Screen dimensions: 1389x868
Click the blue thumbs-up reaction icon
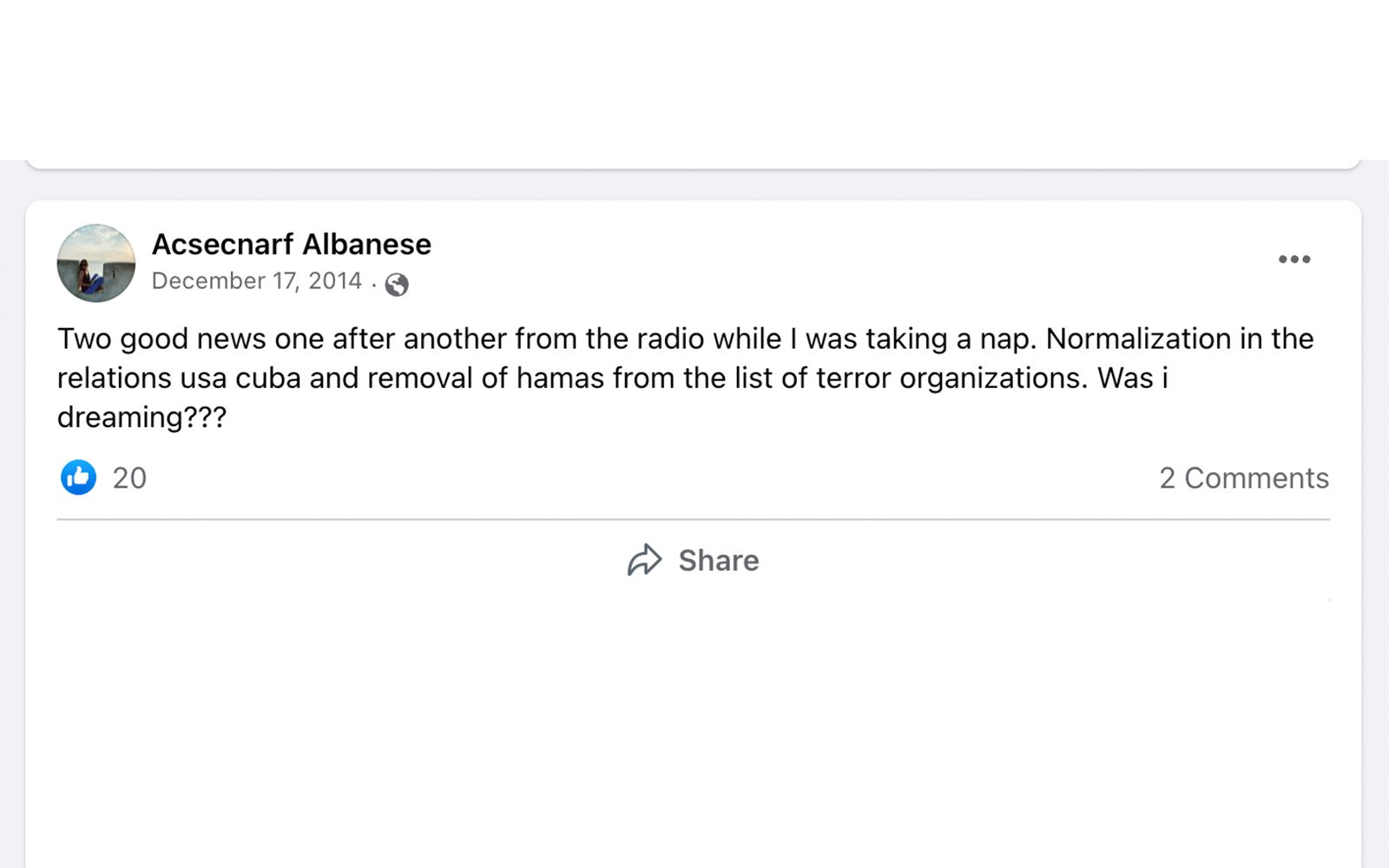point(78,477)
